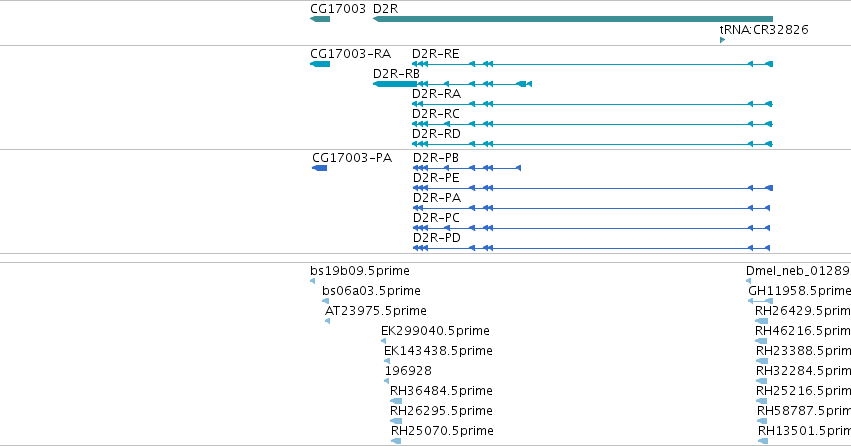Select the RH13501.5prime EST glyph

(x=763, y=441)
